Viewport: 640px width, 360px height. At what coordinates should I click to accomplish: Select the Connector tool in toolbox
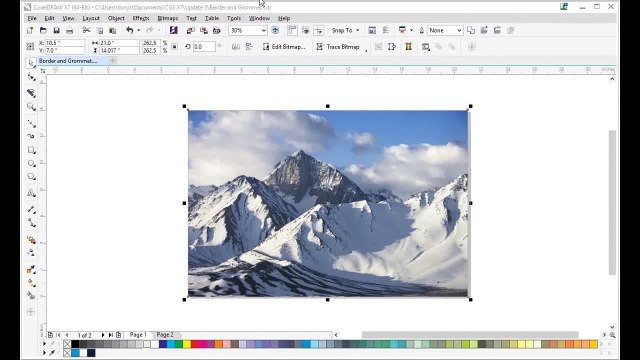tap(31, 223)
